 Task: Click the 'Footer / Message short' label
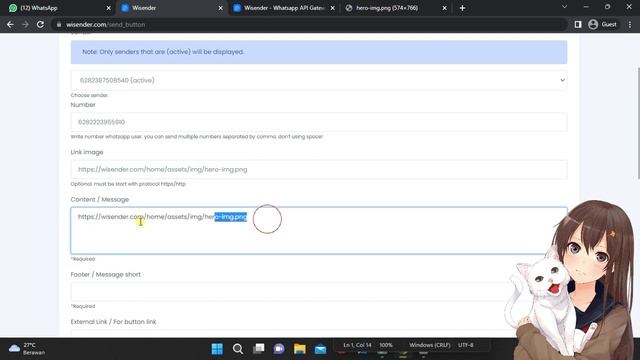click(x=106, y=275)
